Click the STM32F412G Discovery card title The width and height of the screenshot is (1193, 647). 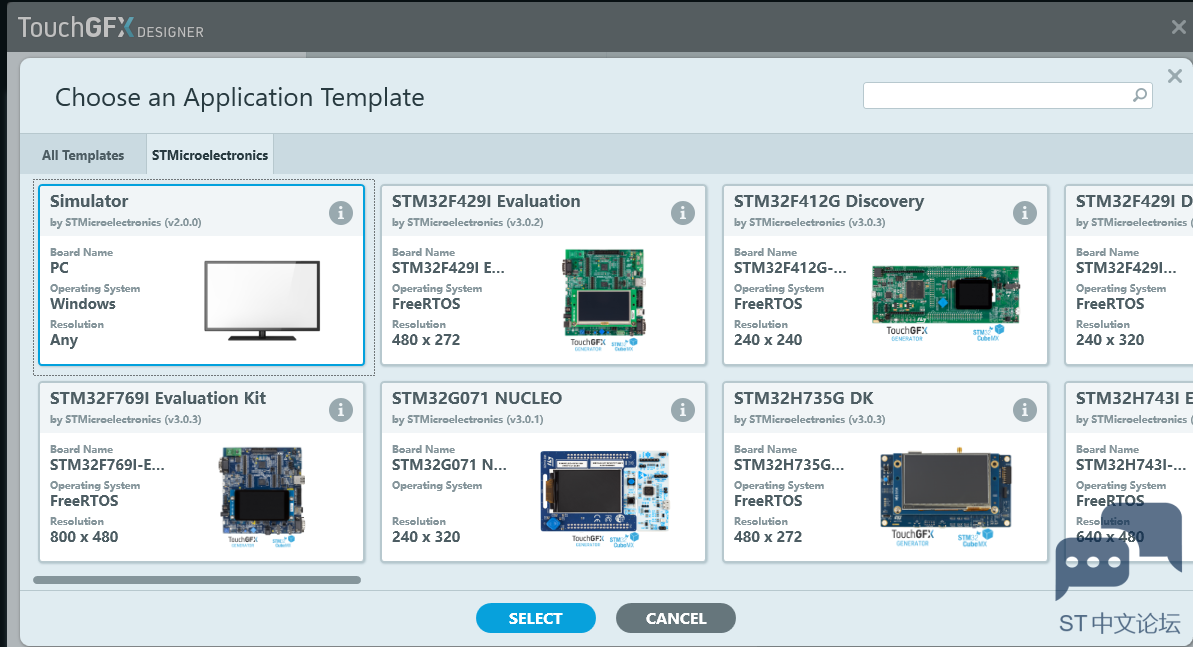point(829,201)
